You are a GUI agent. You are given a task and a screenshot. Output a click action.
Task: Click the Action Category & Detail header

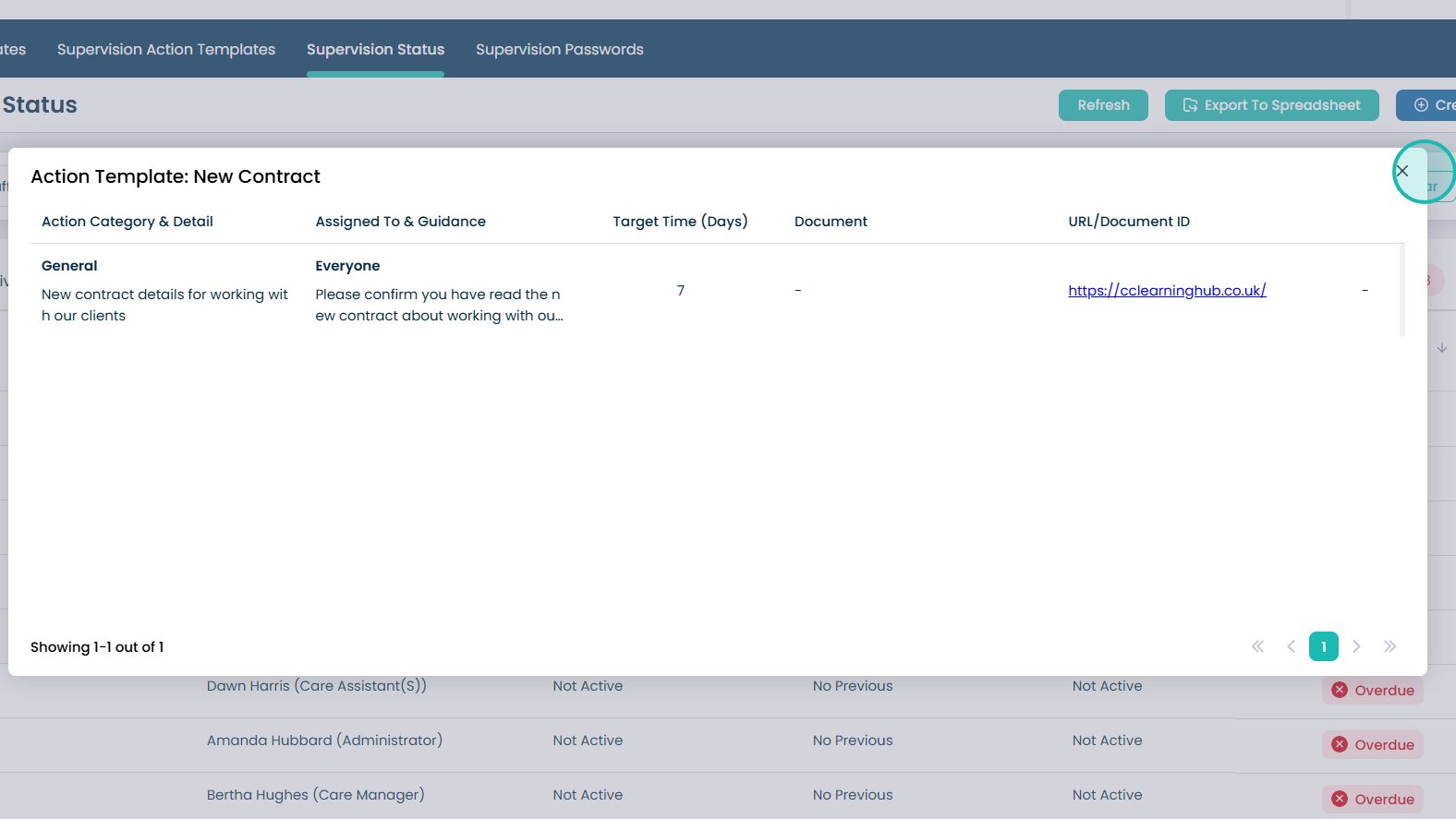click(x=127, y=222)
